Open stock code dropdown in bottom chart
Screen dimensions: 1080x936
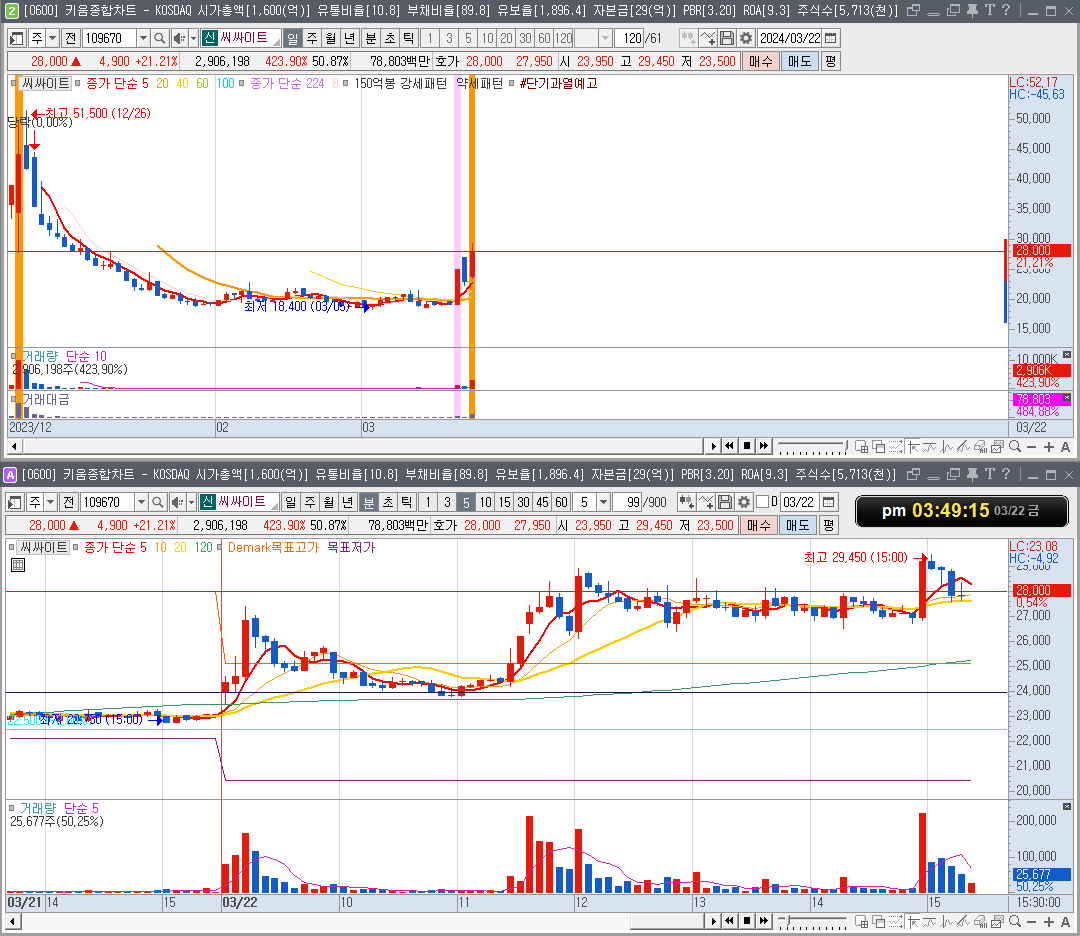tap(141, 502)
